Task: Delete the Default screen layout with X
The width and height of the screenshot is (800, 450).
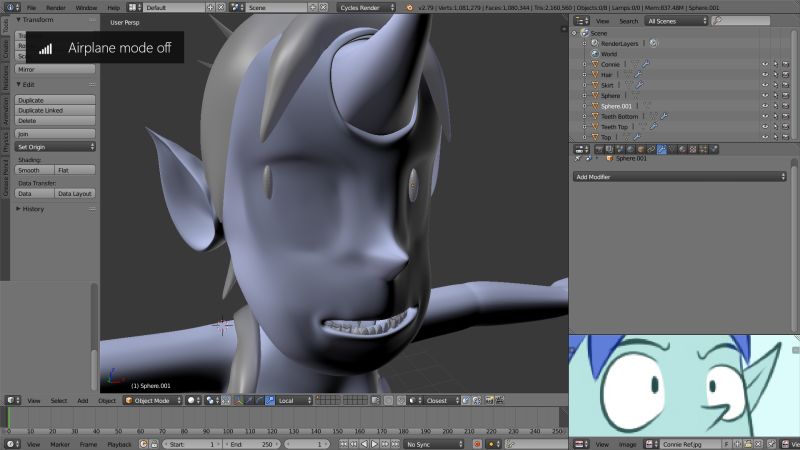Action: click(x=221, y=8)
